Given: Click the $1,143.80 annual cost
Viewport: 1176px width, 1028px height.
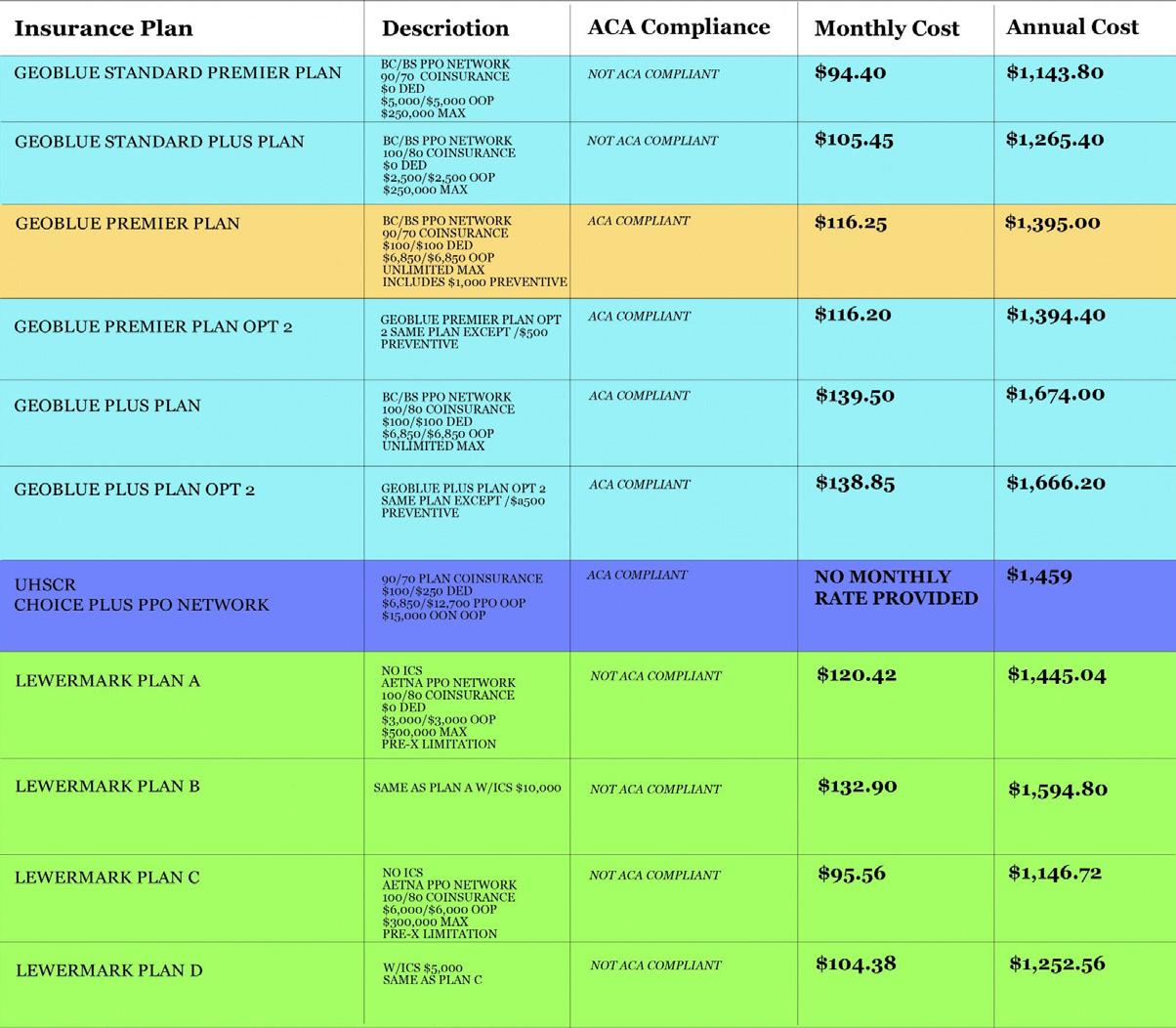Looking at the screenshot, I should (1056, 72).
